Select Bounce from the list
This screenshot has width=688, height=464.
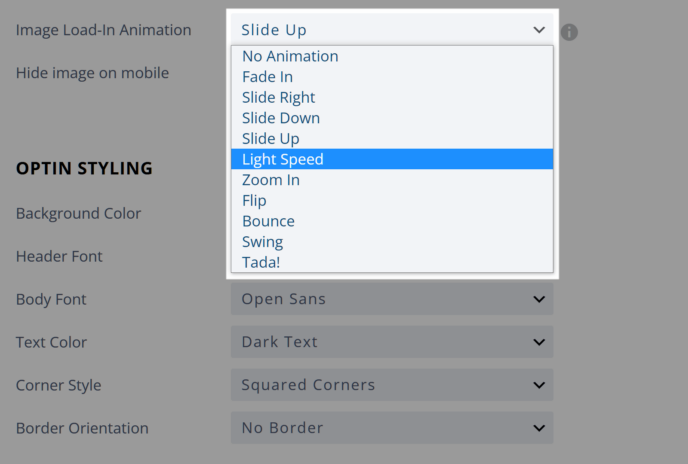click(x=392, y=221)
